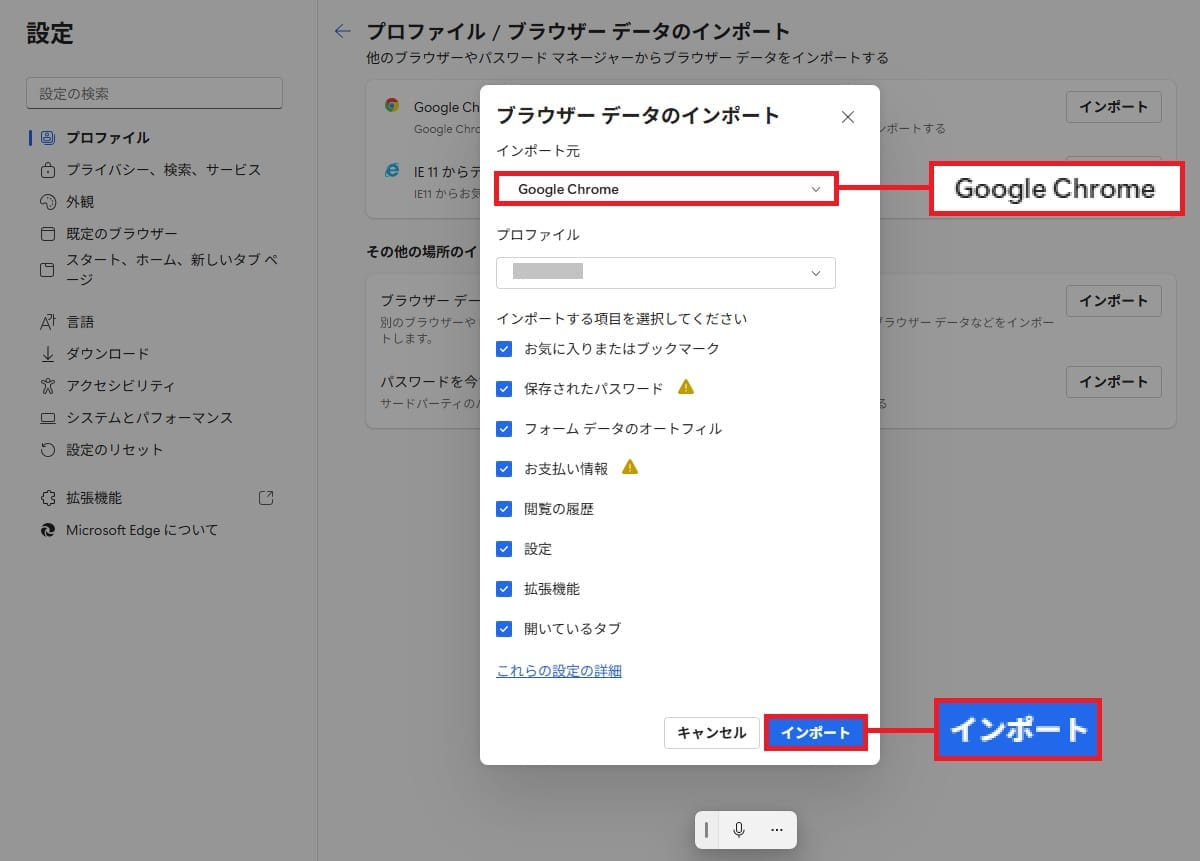Click warning icon next to 保存されたパスワード
Viewport: 1200px width, 861px height.
[686, 387]
